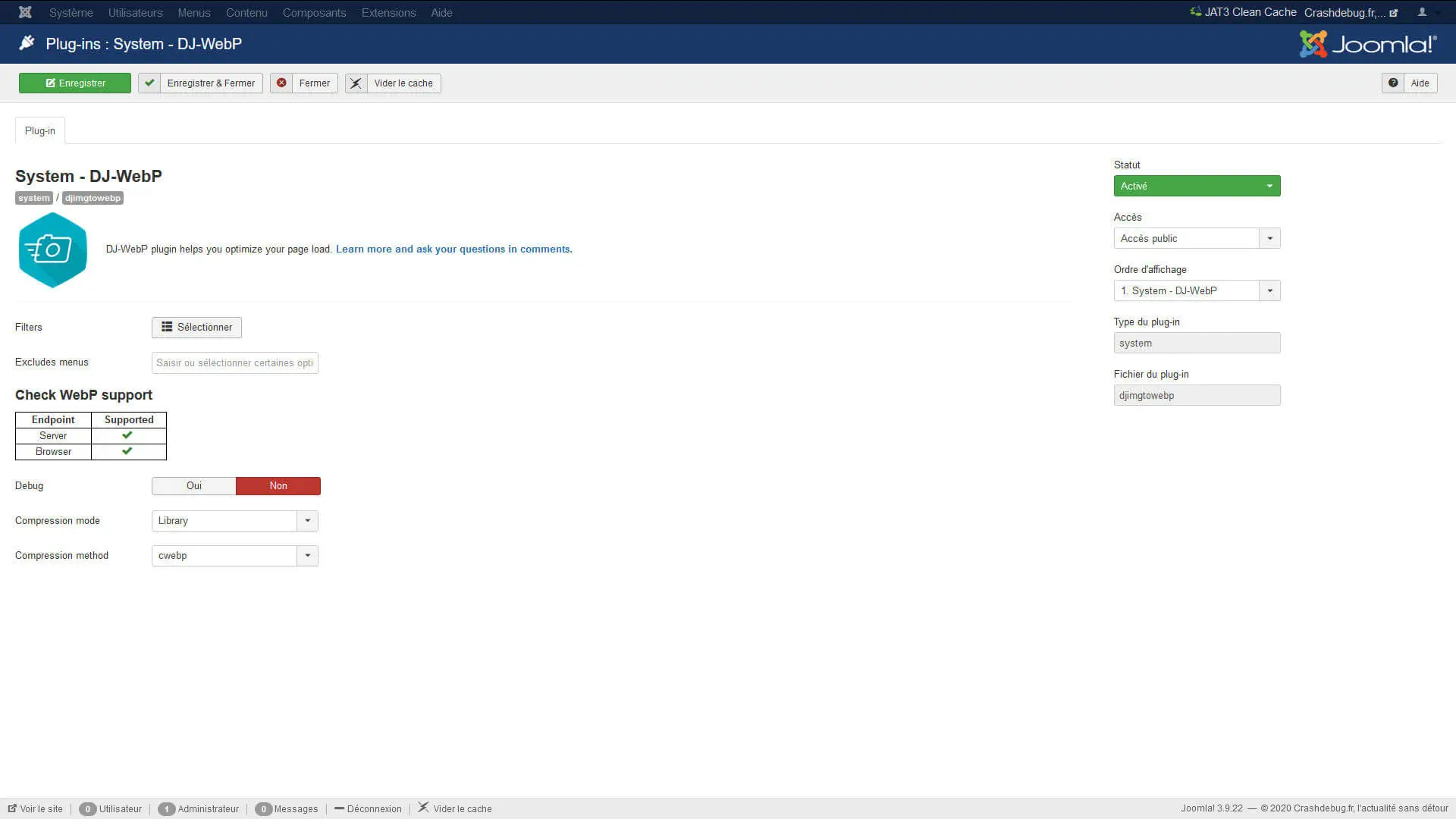The height and width of the screenshot is (819, 1456).
Task: Set Debug to Oui
Action: click(x=194, y=486)
